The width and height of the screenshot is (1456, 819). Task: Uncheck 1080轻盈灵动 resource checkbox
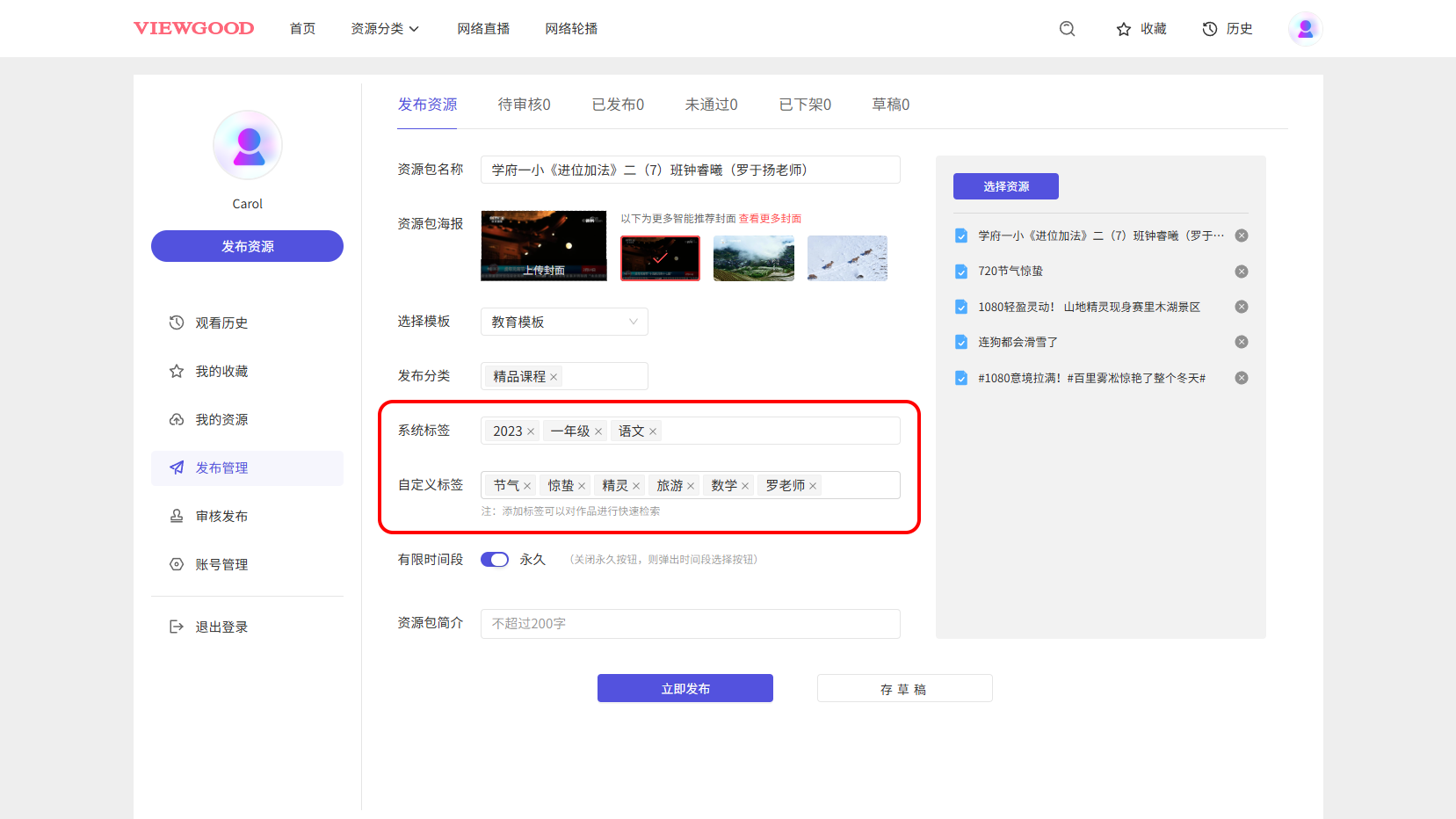click(961, 307)
